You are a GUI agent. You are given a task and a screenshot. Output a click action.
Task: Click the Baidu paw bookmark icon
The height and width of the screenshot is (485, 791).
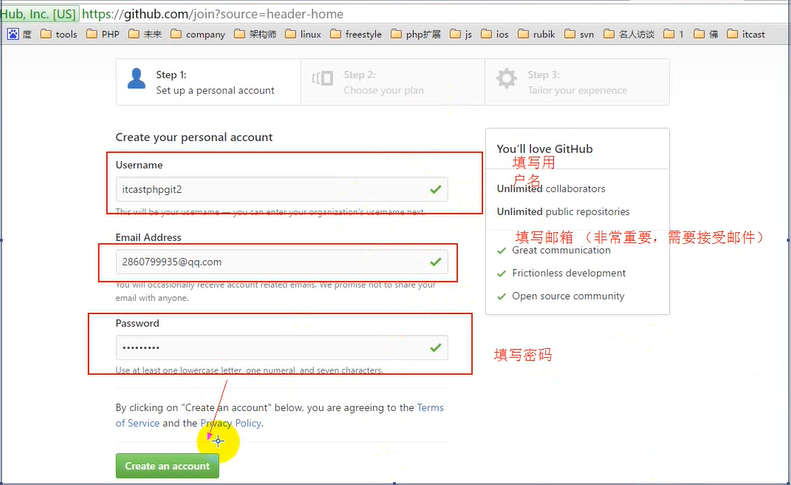tap(13, 34)
